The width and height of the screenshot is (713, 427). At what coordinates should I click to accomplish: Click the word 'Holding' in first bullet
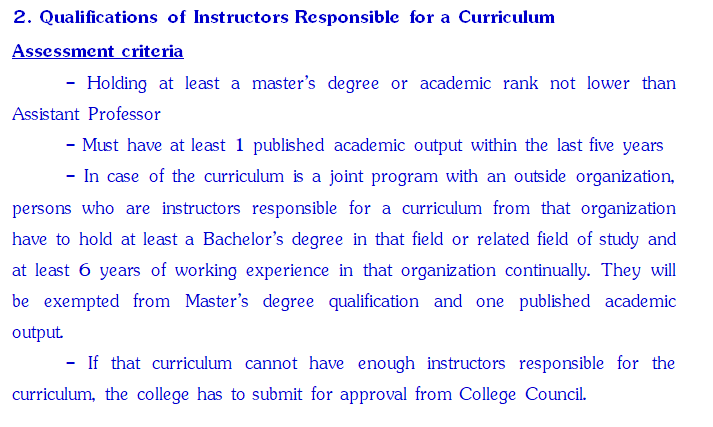[x=117, y=84]
